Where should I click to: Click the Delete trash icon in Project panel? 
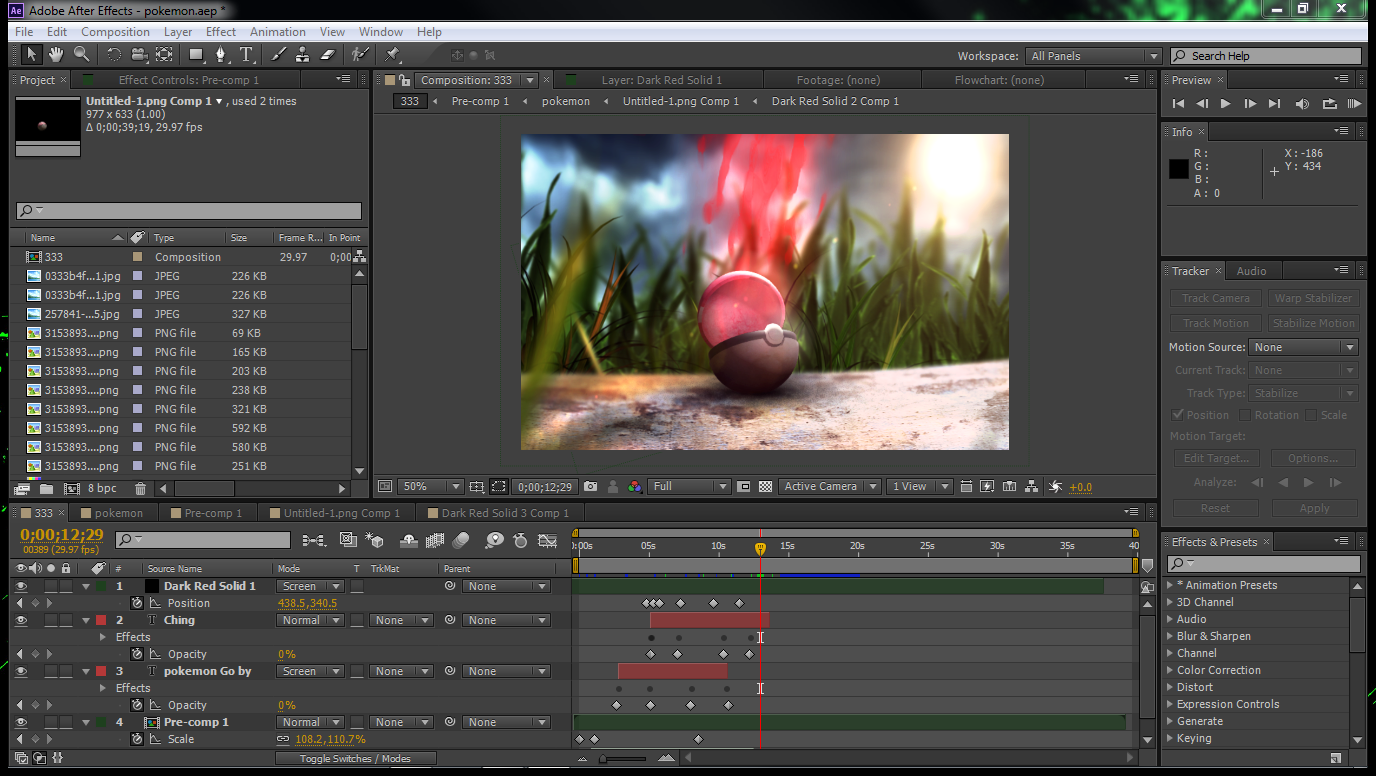(x=140, y=489)
